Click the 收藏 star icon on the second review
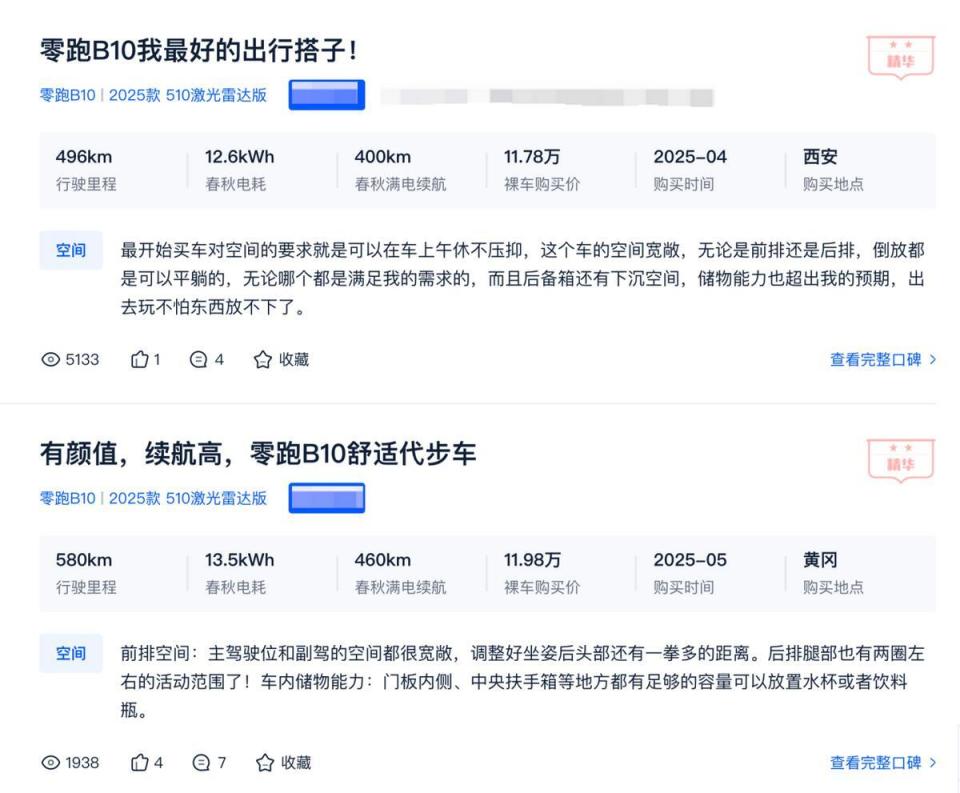The image size is (960, 793). click(263, 762)
